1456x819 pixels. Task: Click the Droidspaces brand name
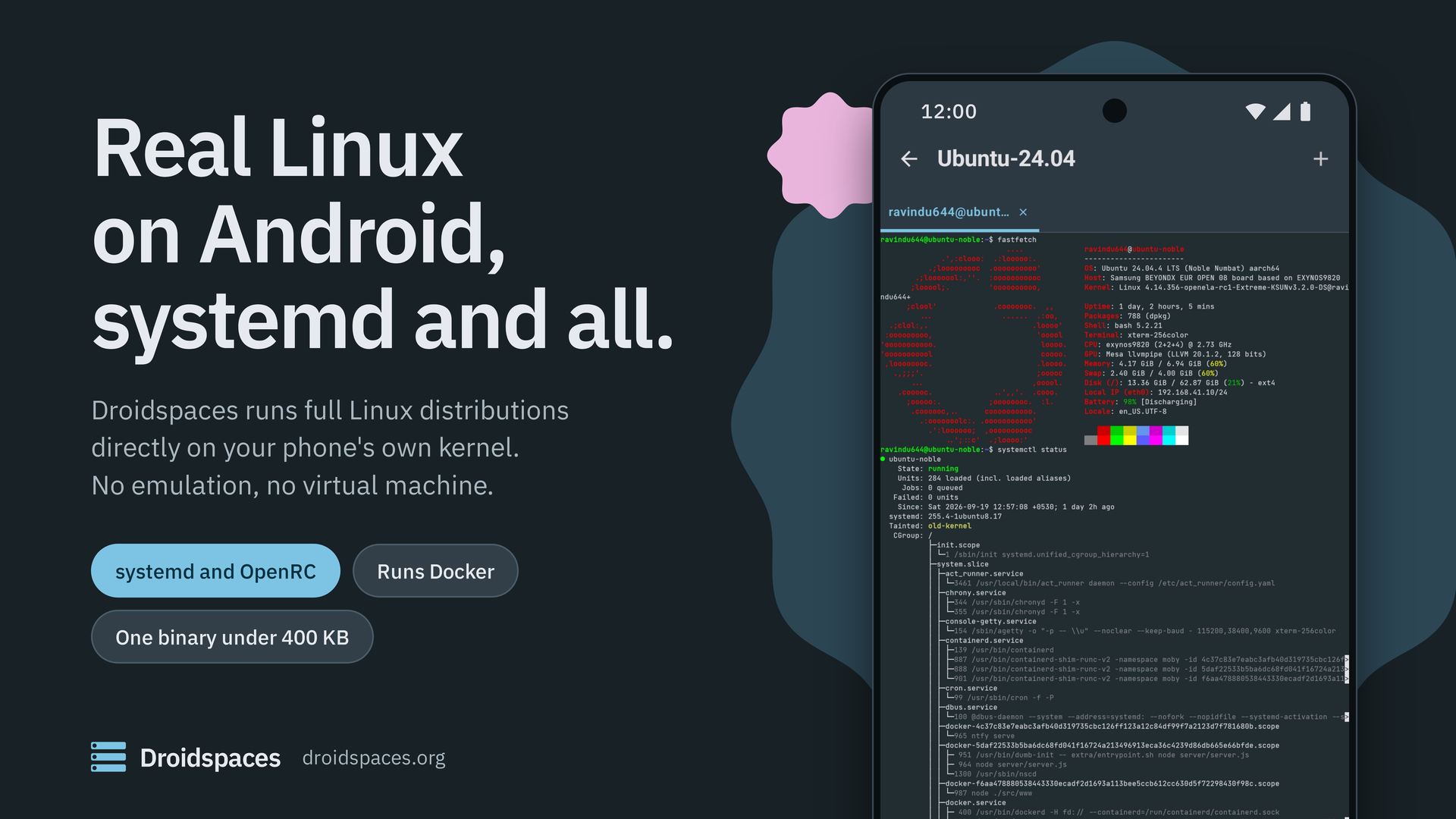(210, 758)
